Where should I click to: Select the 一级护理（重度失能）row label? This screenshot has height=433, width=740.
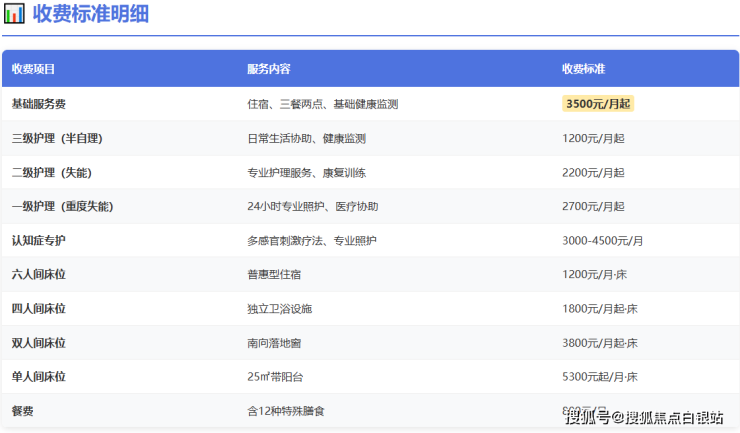[62, 206]
